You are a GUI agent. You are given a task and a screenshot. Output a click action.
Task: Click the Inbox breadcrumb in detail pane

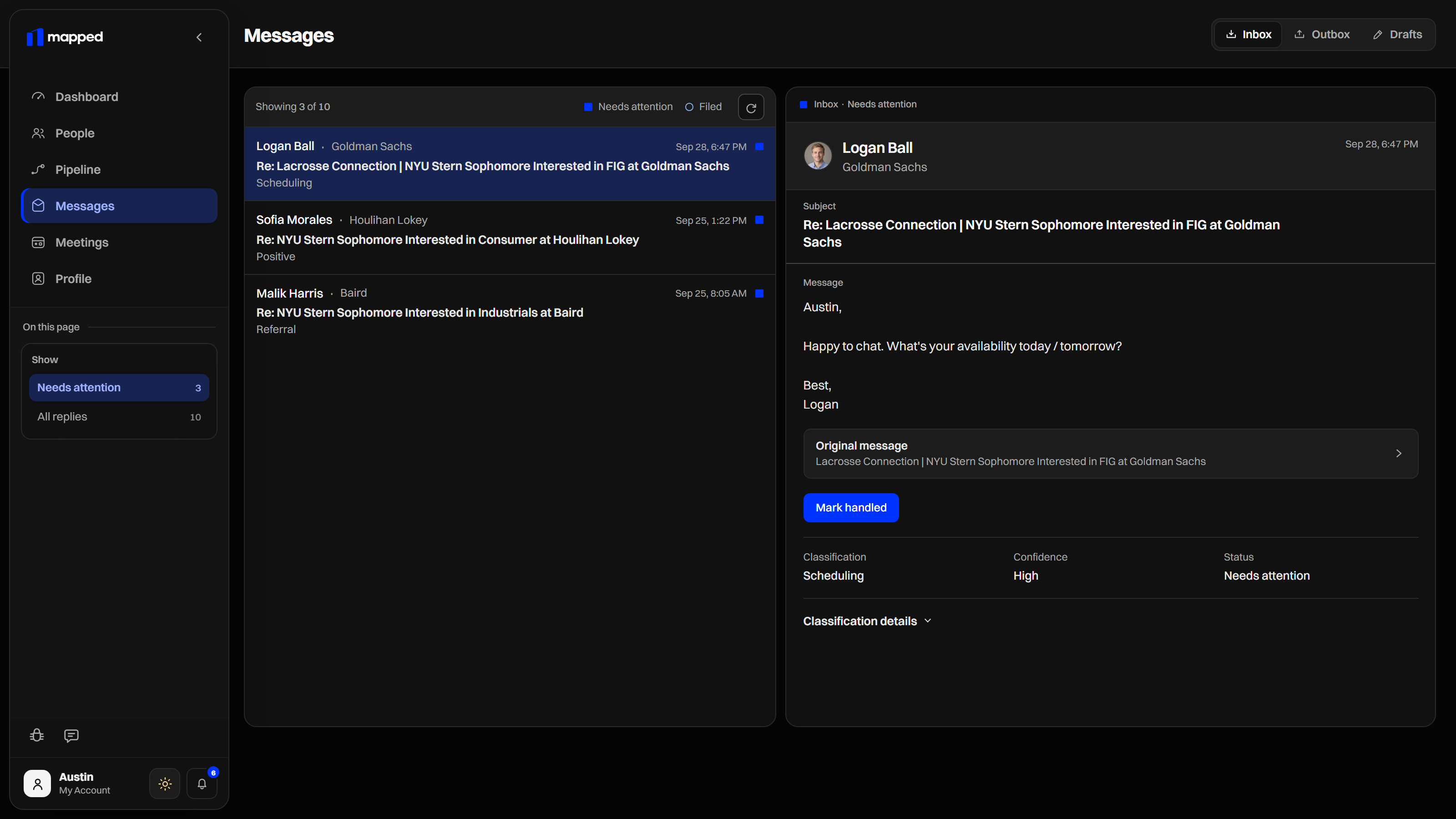(x=826, y=105)
